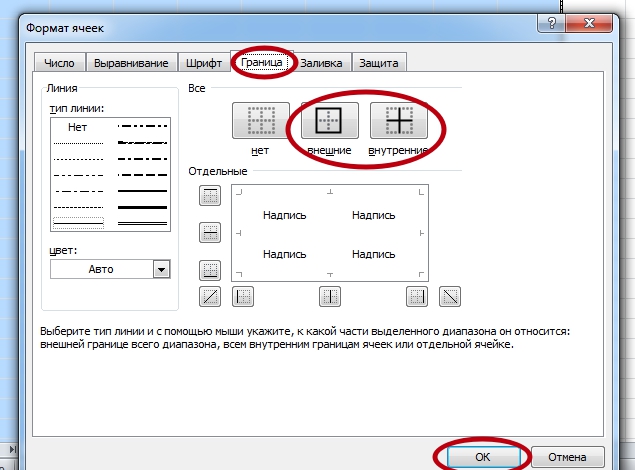
Task: Apply the 'внутренние' inside border preset
Action: [x=399, y=120]
